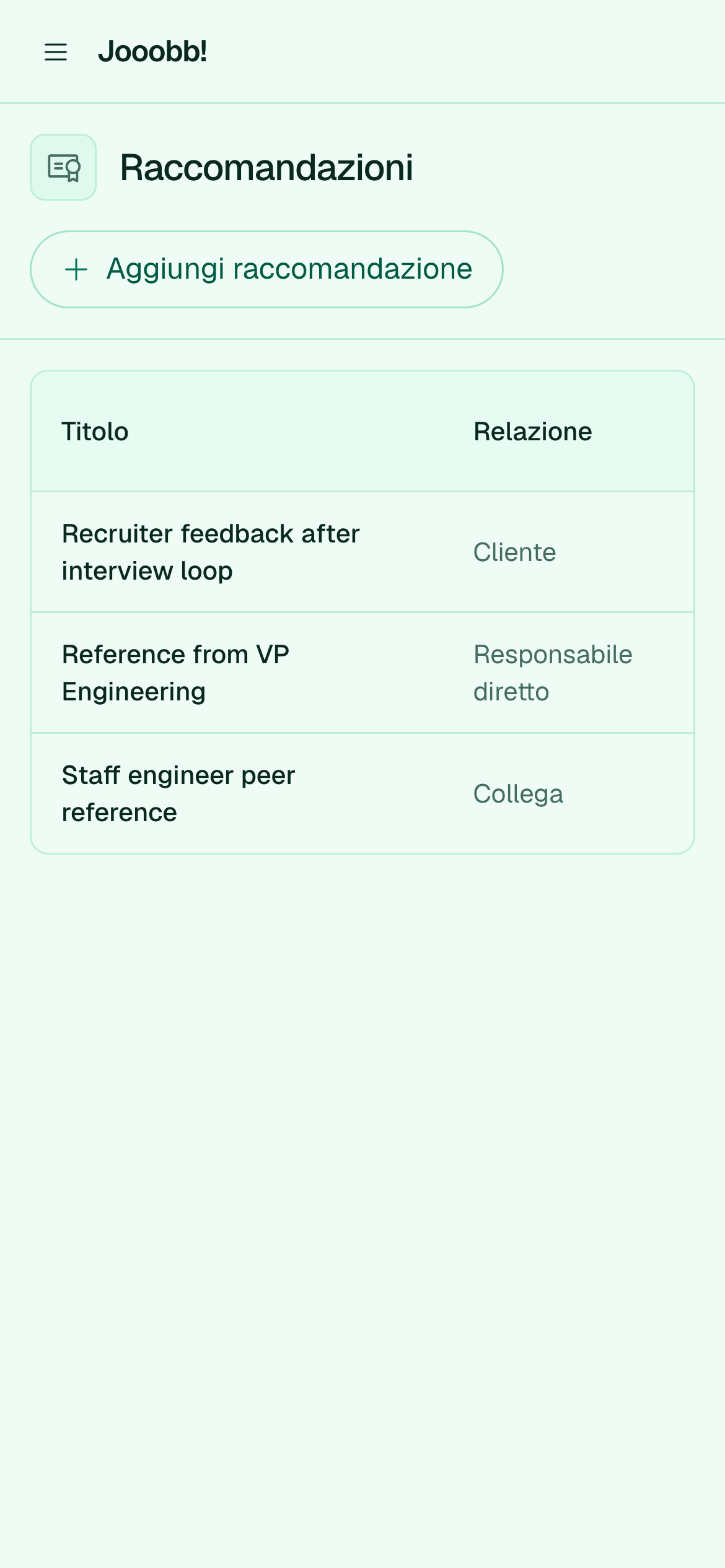Click the Cliente relation cell

pyautogui.click(x=515, y=552)
